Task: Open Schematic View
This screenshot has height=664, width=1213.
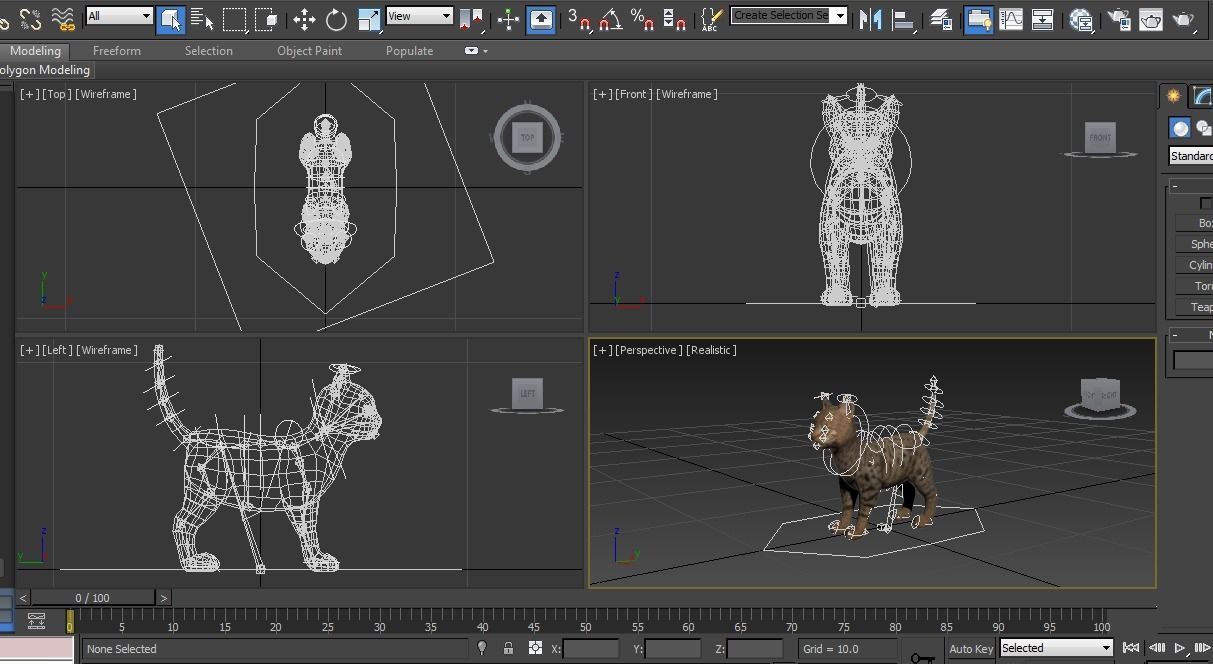Action: coord(1042,18)
